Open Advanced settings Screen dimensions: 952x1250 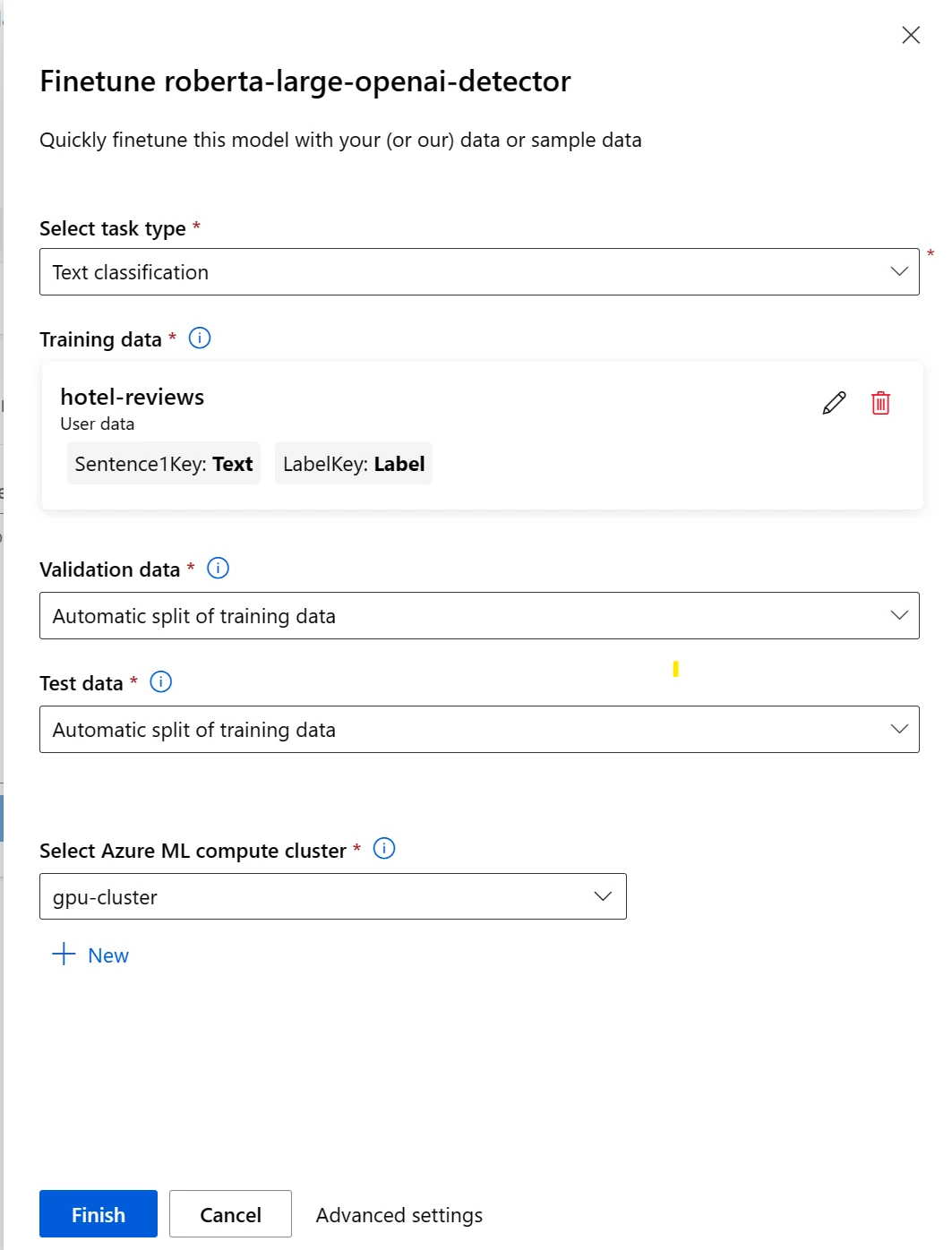[x=399, y=1214]
